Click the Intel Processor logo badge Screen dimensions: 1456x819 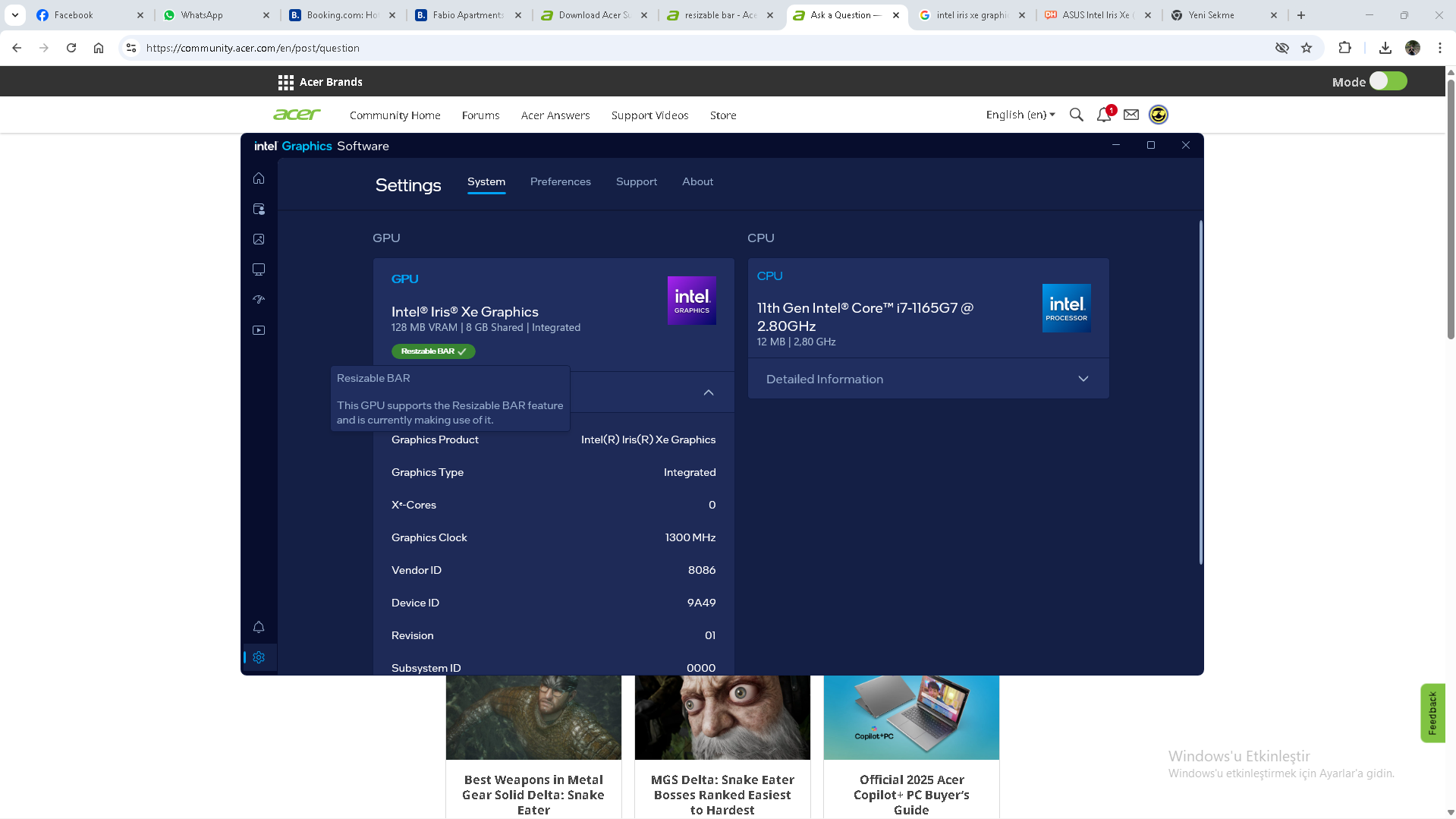[x=1066, y=308]
